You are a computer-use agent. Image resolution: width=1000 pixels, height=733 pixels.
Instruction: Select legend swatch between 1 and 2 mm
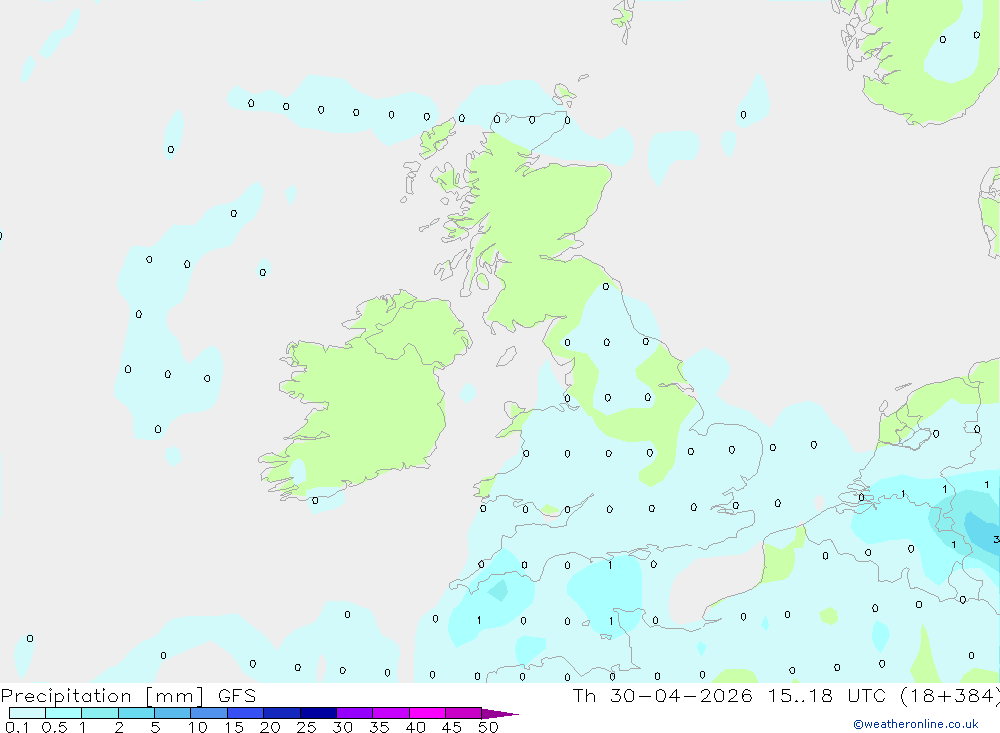[x=99, y=713]
